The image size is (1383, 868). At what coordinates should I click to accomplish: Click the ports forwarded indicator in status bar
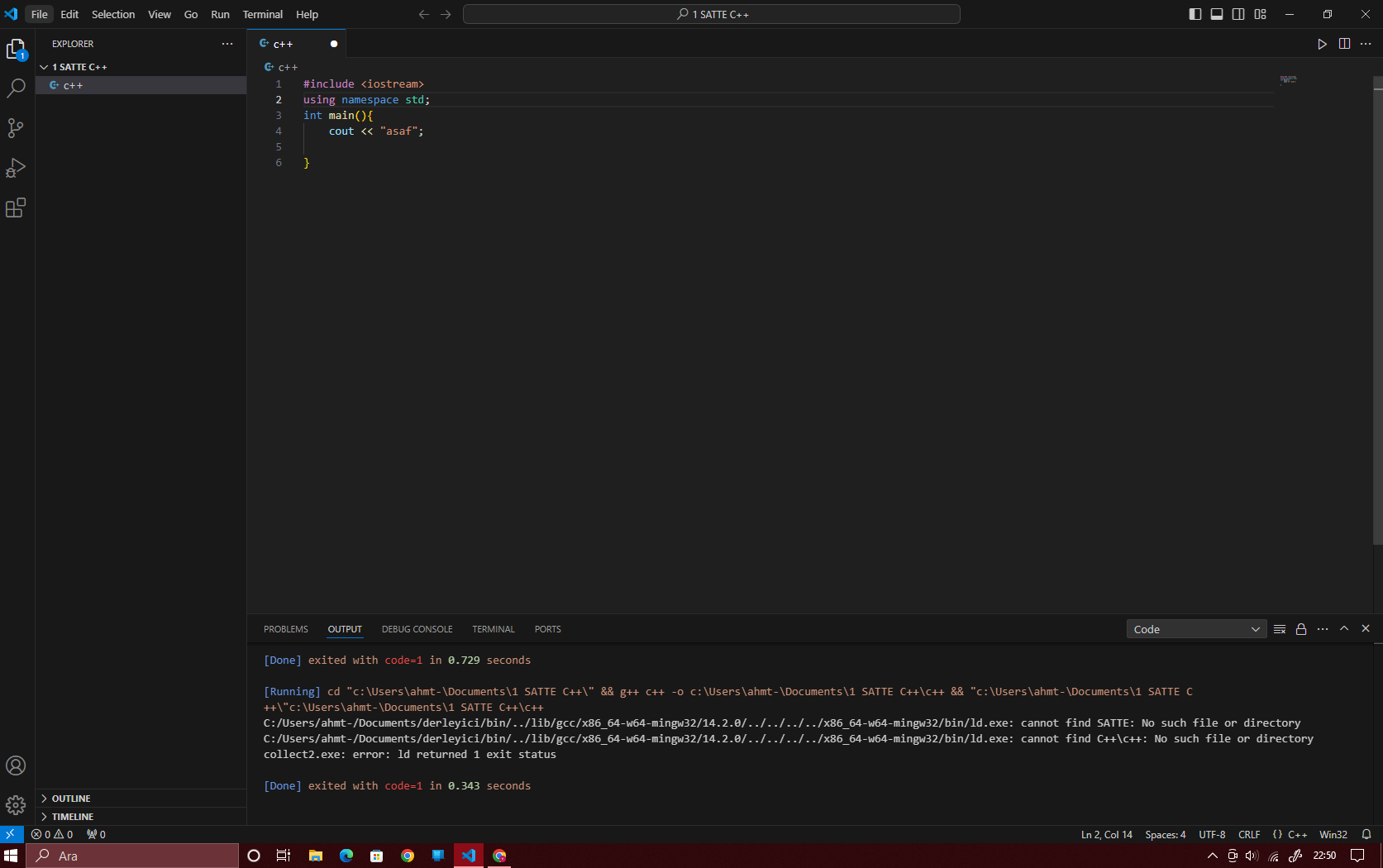[x=96, y=834]
